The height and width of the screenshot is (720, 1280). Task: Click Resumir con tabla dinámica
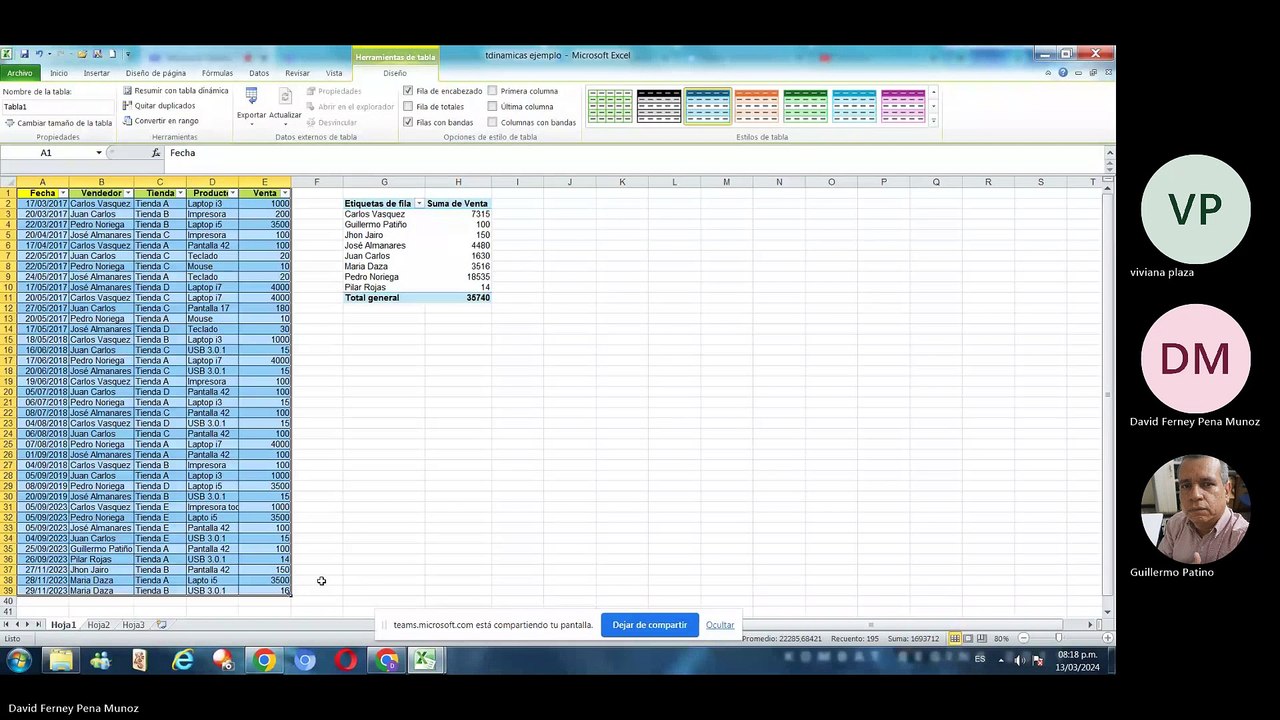[x=175, y=91]
